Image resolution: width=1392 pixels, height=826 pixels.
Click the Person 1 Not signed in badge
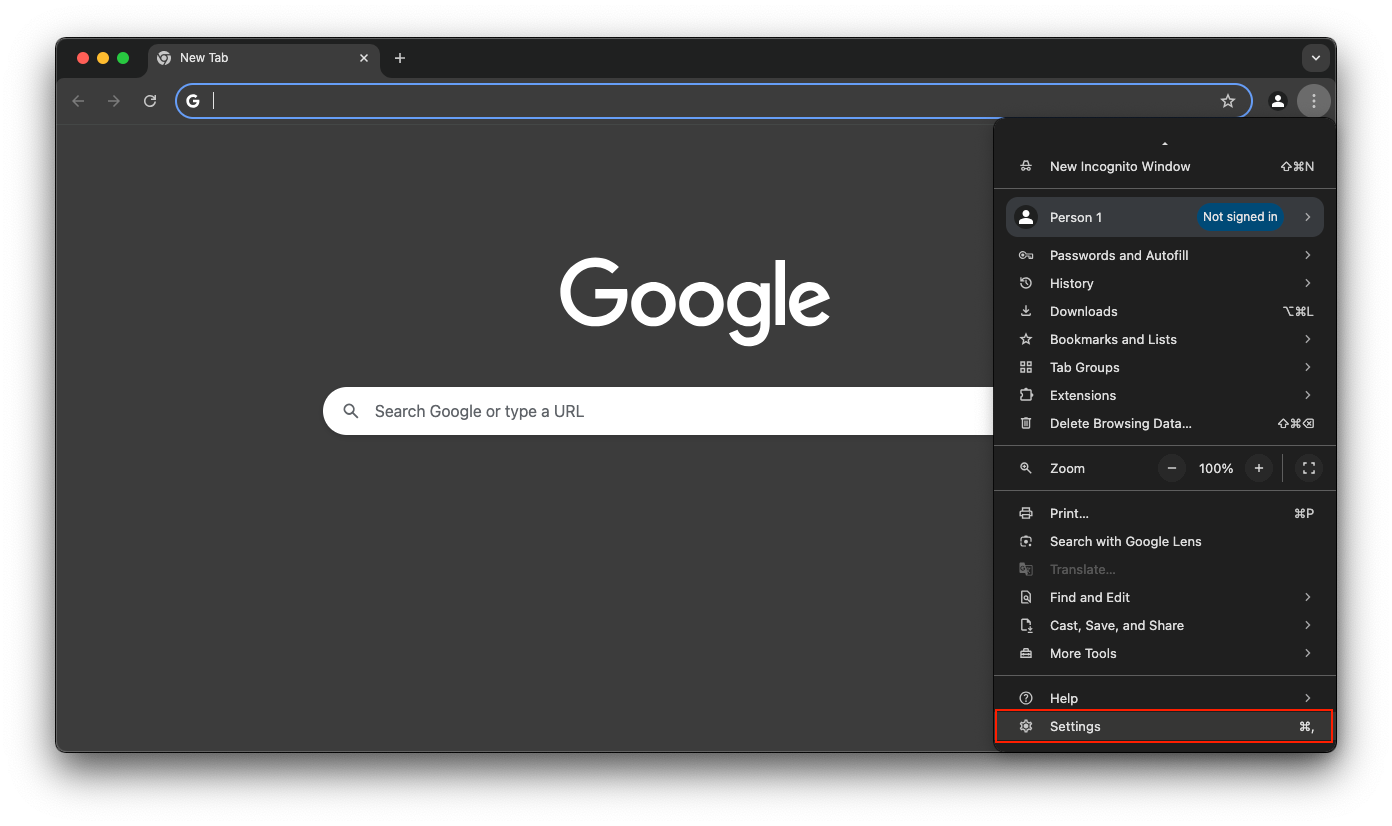[x=1240, y=217]
